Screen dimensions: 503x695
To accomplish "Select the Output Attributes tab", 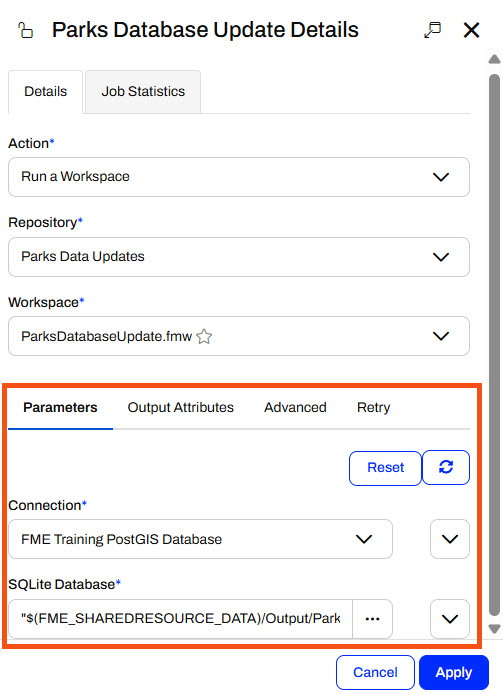I will [x=180, y=407].
